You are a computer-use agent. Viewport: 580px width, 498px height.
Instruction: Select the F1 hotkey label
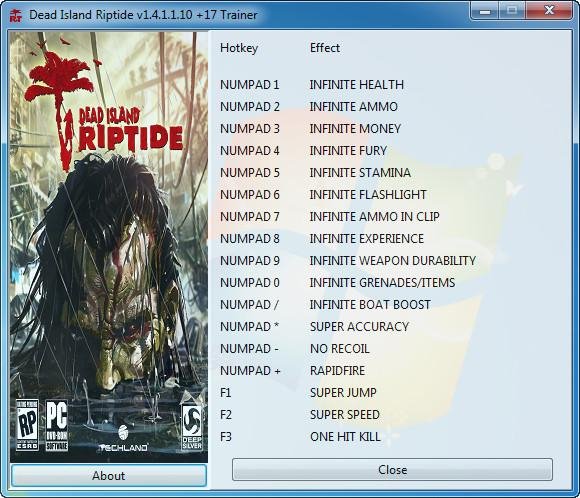(x=226, y=393)
